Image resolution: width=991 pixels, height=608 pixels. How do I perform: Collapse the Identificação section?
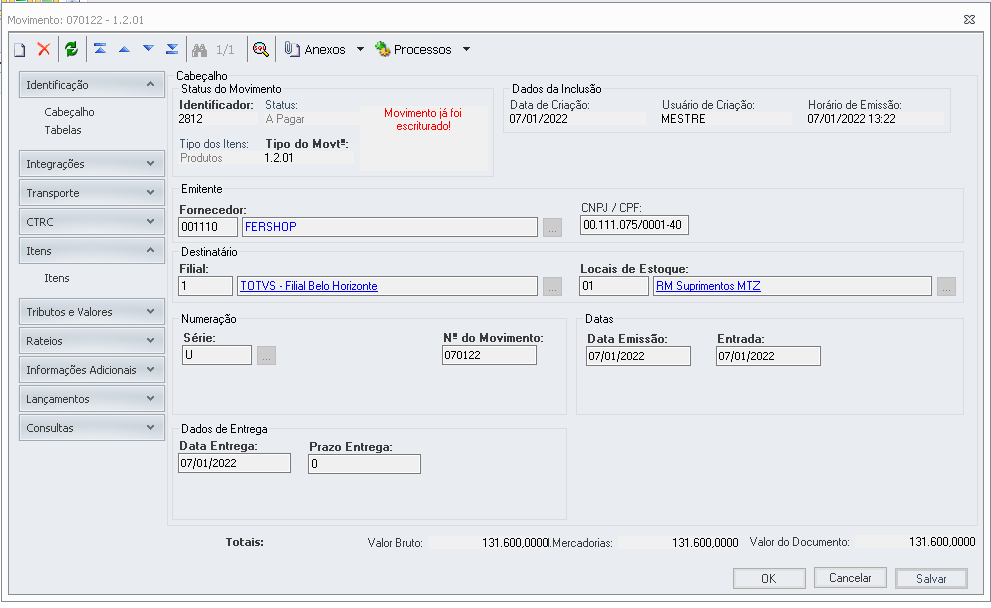[x=92, y=85]
